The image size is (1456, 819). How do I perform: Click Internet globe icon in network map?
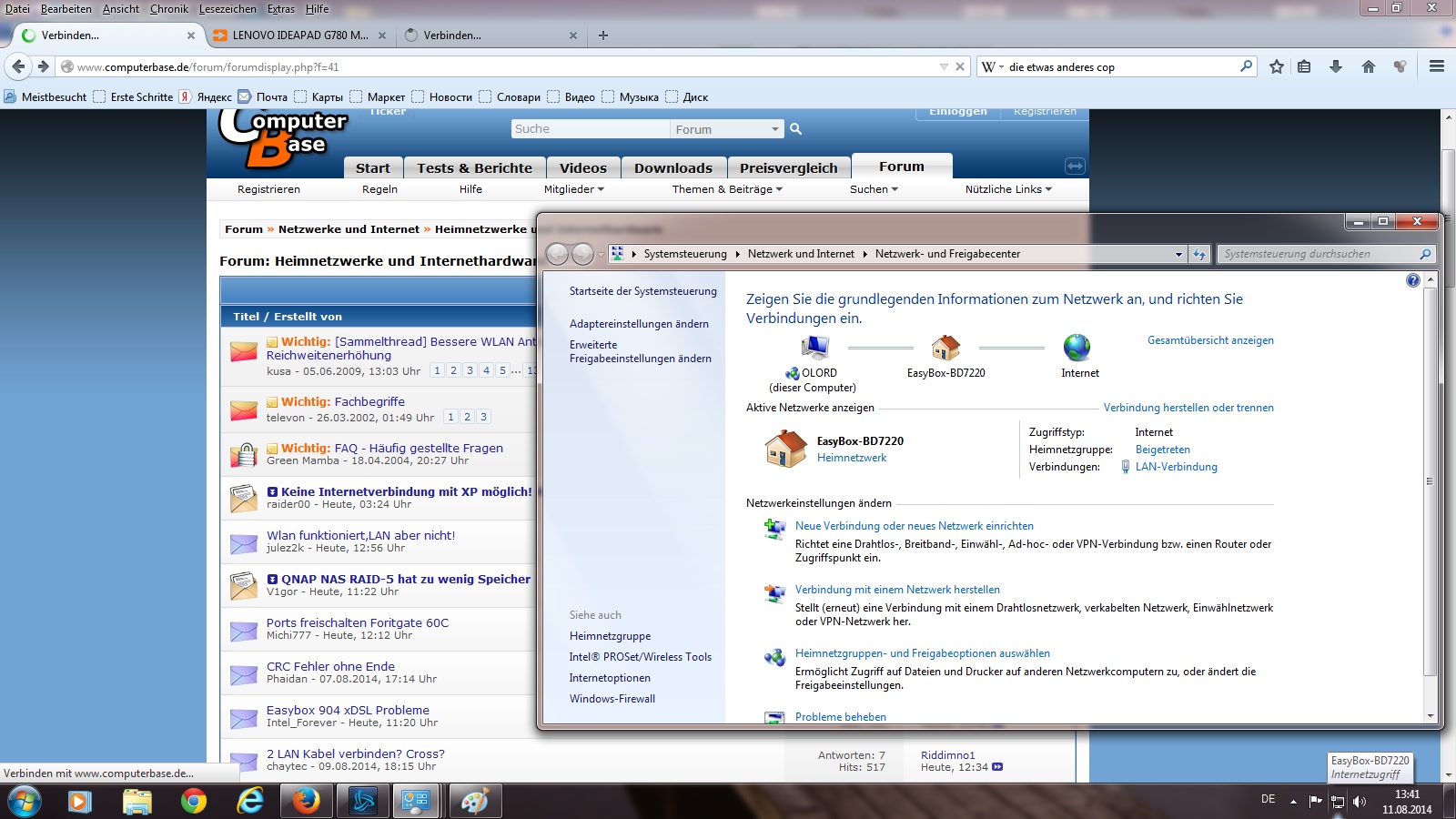[x=1077, y=347]
